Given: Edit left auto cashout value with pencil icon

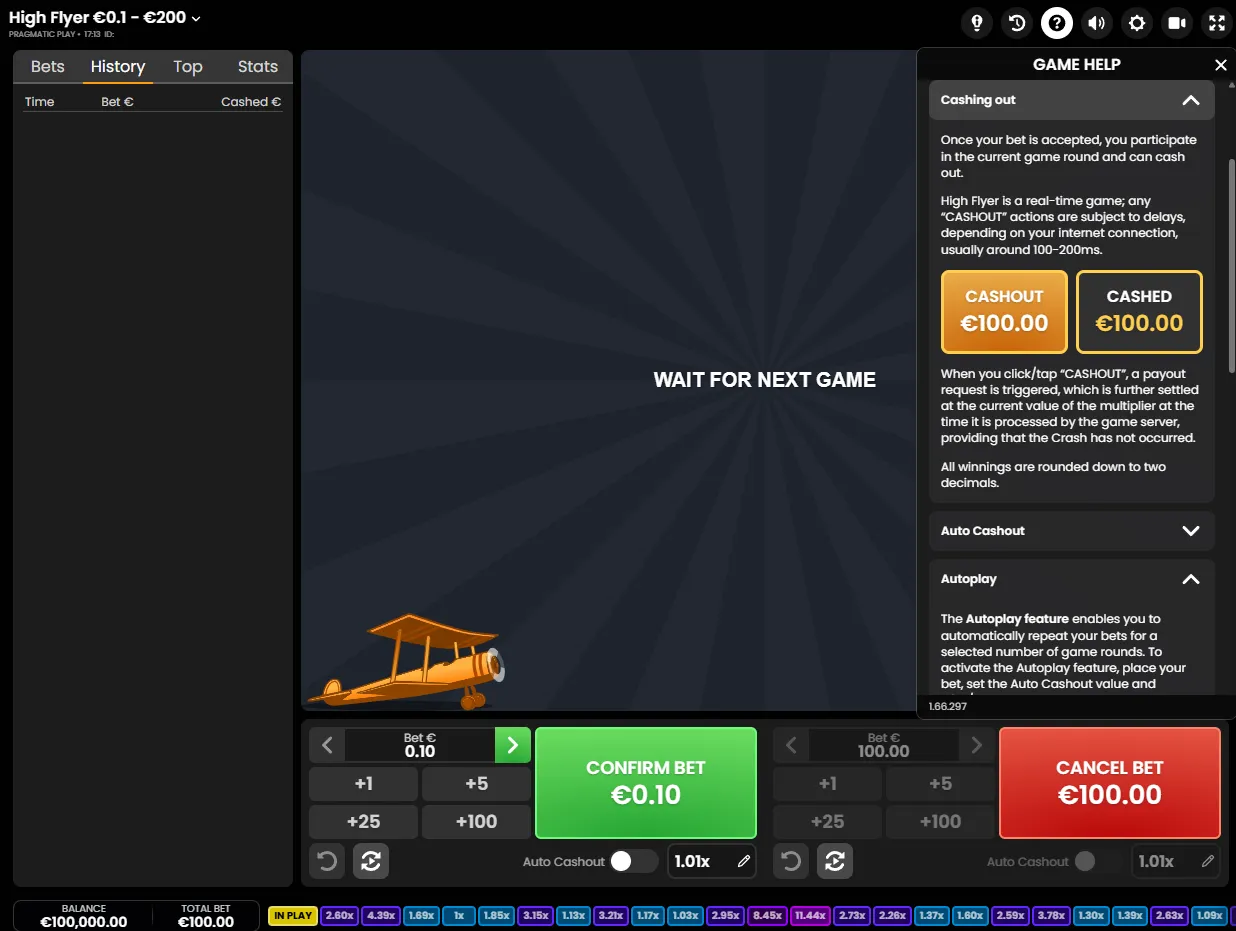Looking at the screenshot, I should tap(744, 861).
